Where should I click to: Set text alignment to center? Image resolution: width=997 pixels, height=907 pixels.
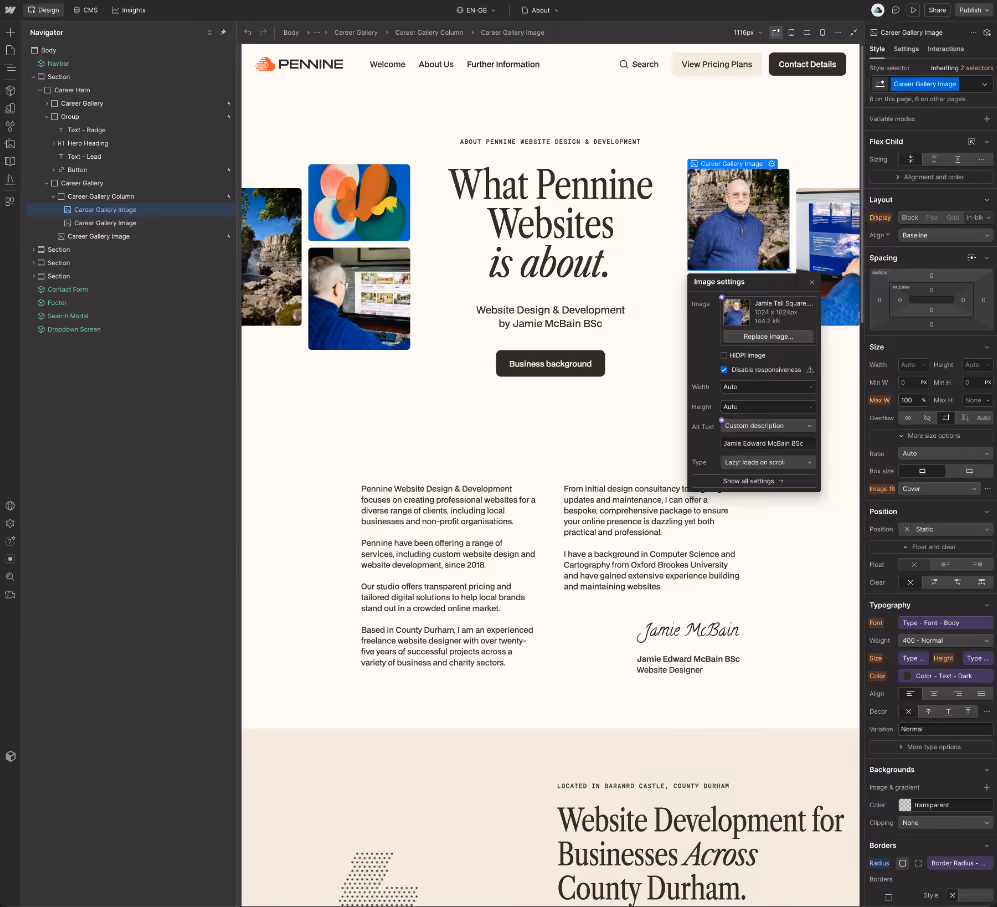[x=933, y=694]
